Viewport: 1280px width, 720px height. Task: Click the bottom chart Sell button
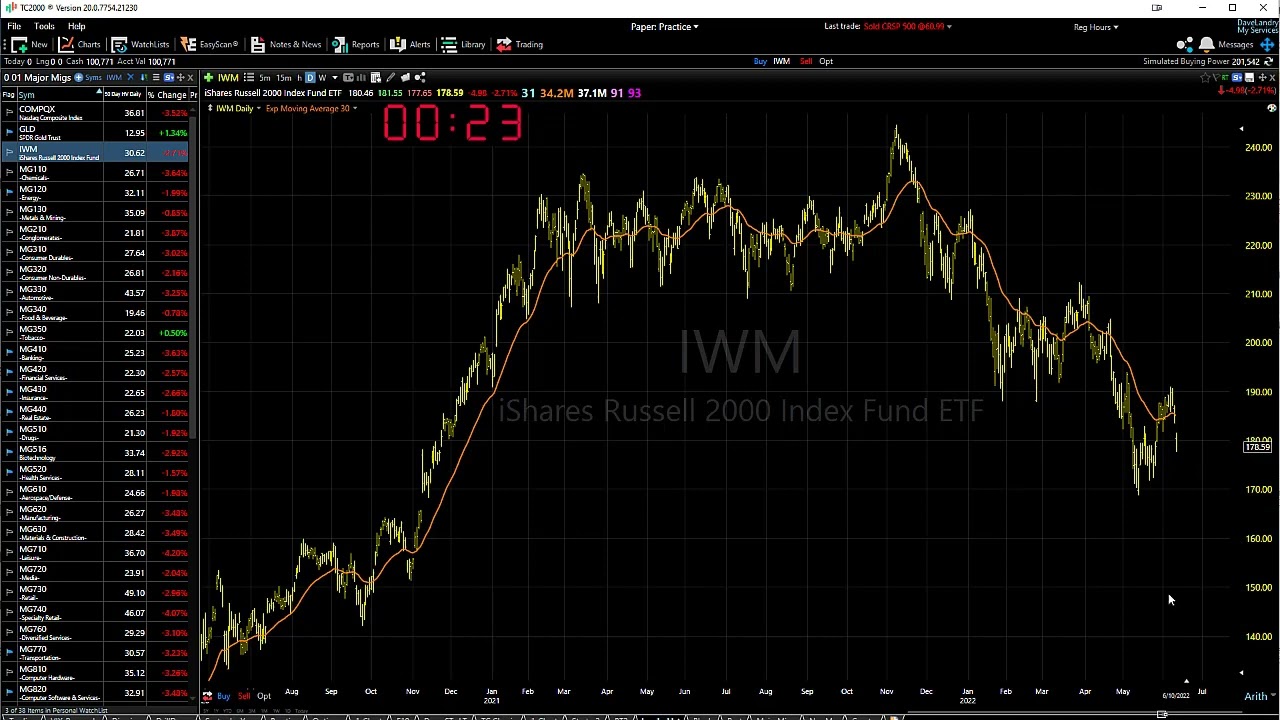click(244, 696)
